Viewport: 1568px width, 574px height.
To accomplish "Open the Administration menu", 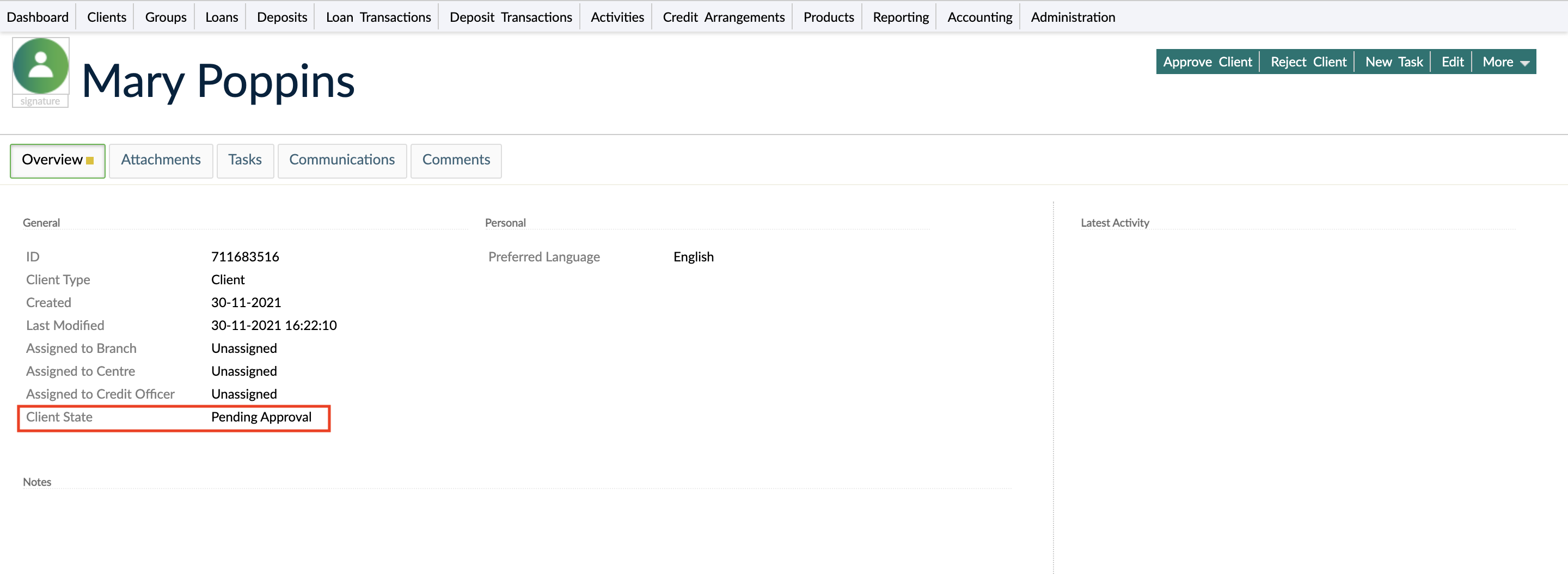I will pyautogui.click(x=1072, y=16).
